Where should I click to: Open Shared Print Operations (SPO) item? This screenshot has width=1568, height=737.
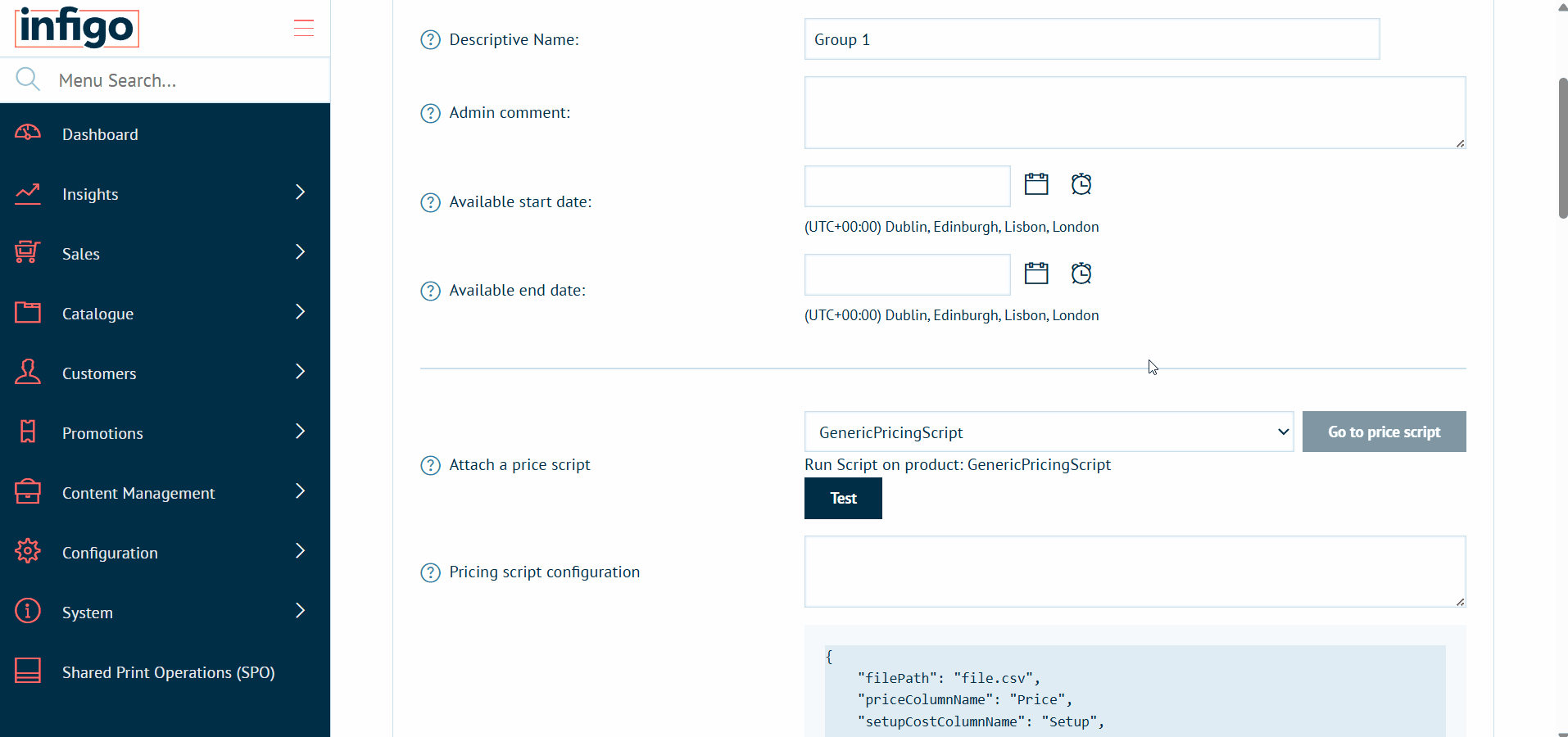[x=165, y=672]
